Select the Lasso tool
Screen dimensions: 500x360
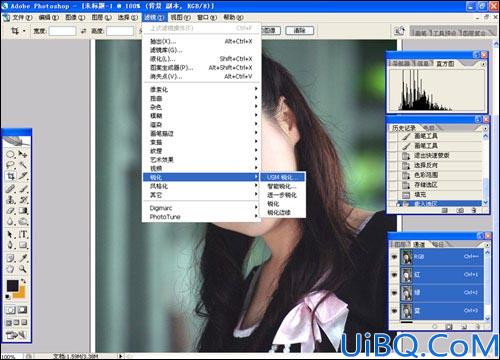point(11,165)
